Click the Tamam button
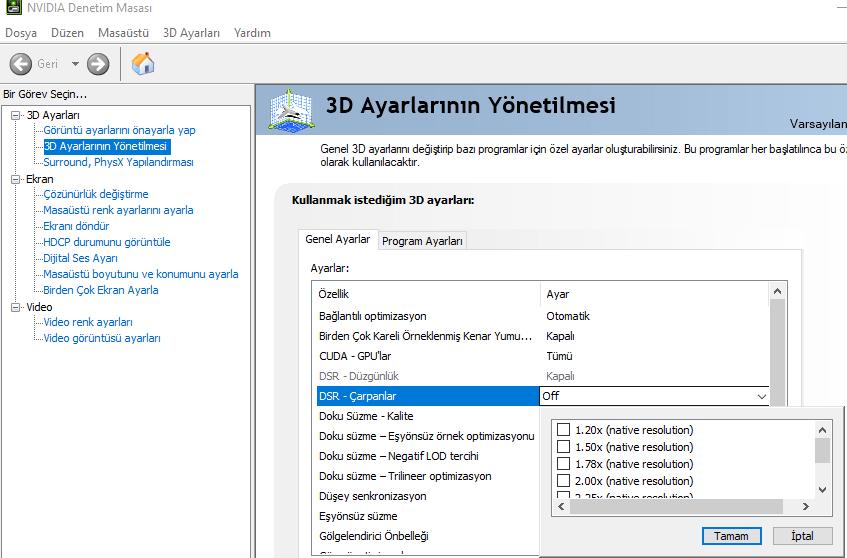This screenshot has width=847, height=558. pyautogui.click(x=731, y=536)
